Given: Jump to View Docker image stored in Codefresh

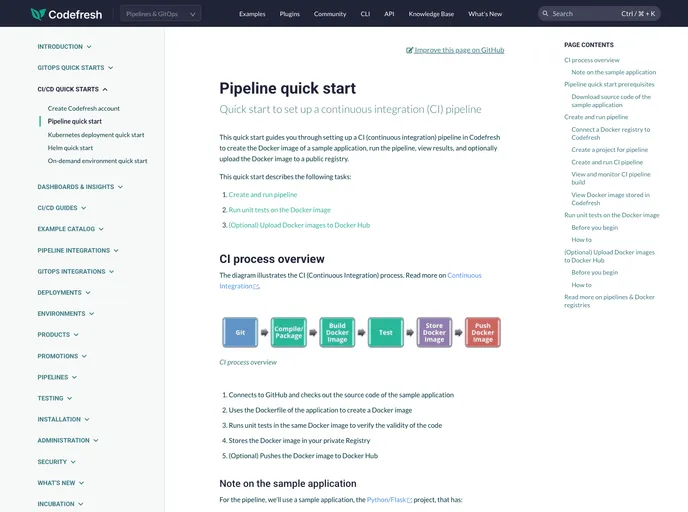Looking at the screenshot, I should [610, 199].
